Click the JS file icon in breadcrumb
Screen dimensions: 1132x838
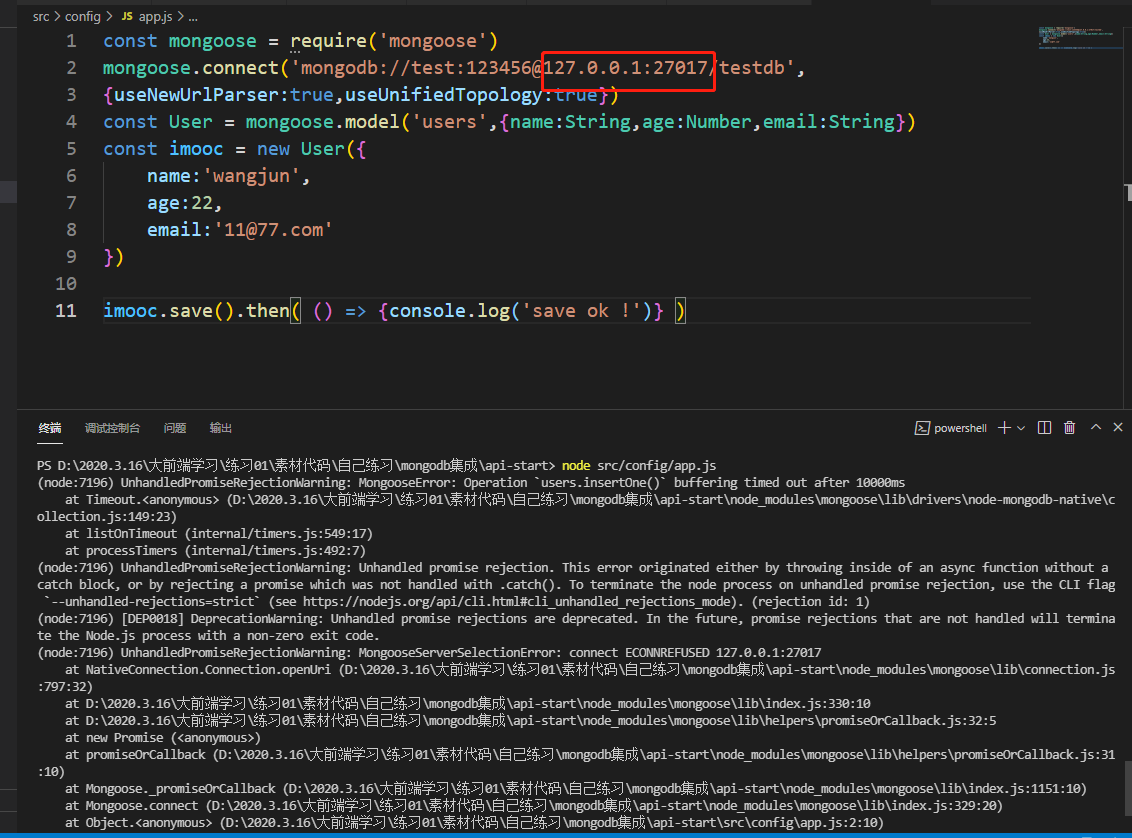pyautogui.click(x=127, y=16)
